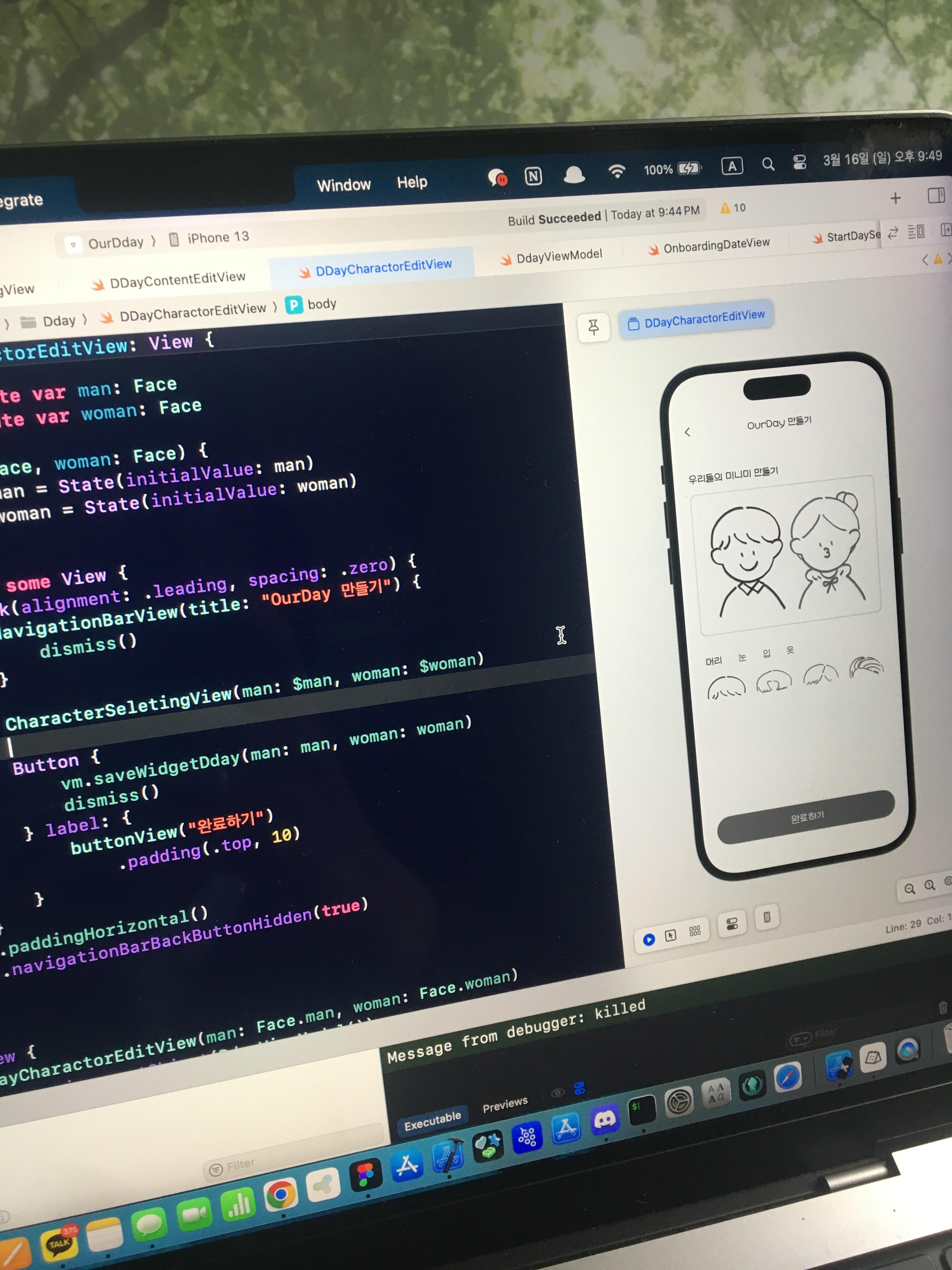This screenshot has height=1270, width=952.
Task: Pick the second hair style thumbnail
Action: (x=773, y=681)
